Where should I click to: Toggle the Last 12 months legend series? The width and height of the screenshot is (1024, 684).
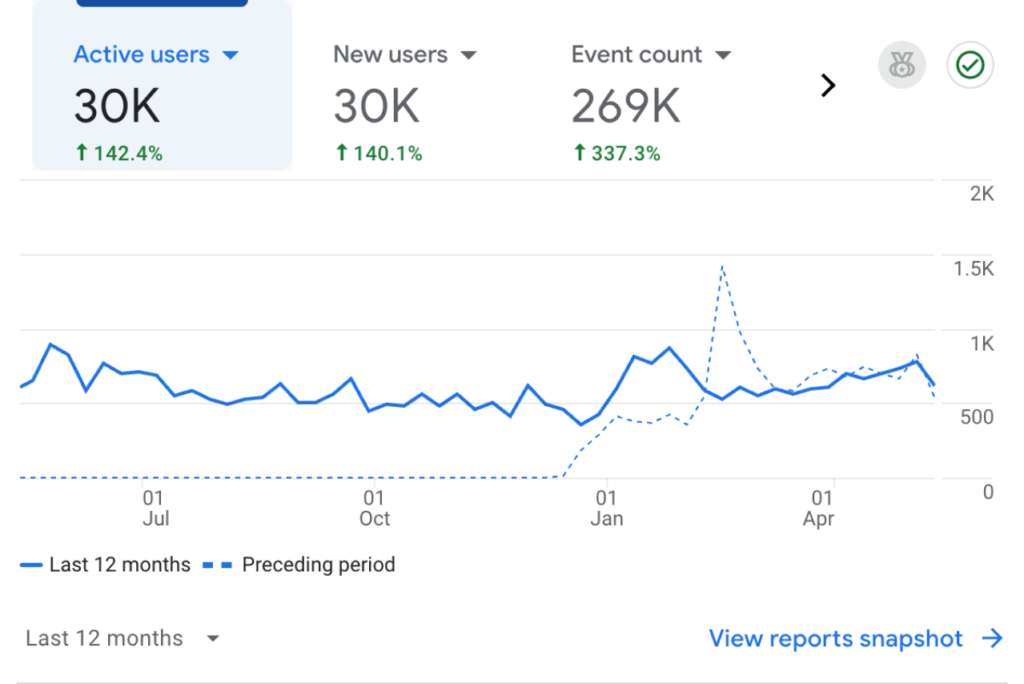point(119,565)
